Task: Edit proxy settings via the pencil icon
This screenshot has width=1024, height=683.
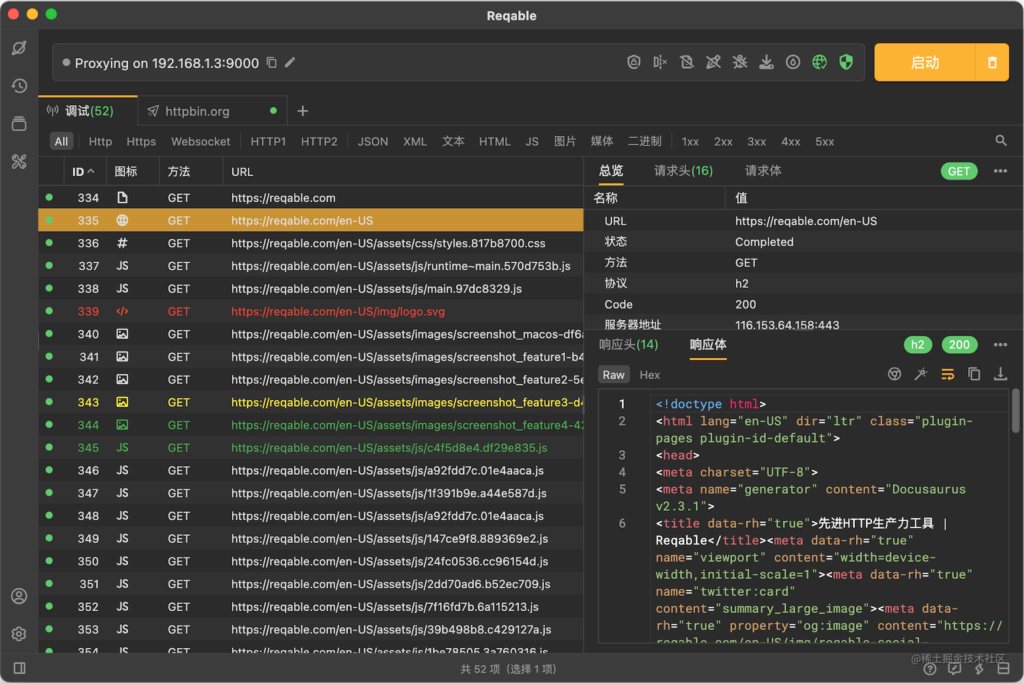Action: point(291,60)
